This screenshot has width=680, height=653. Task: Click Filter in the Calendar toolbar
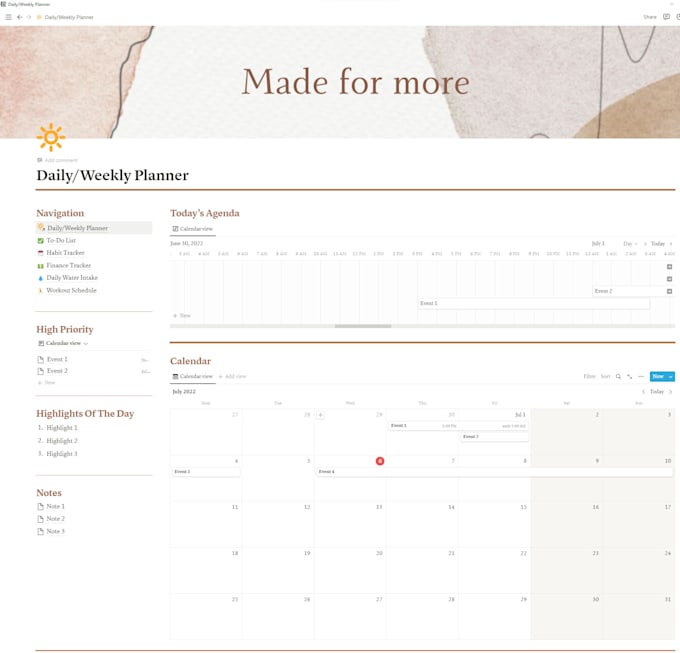[x=589, y=376]
